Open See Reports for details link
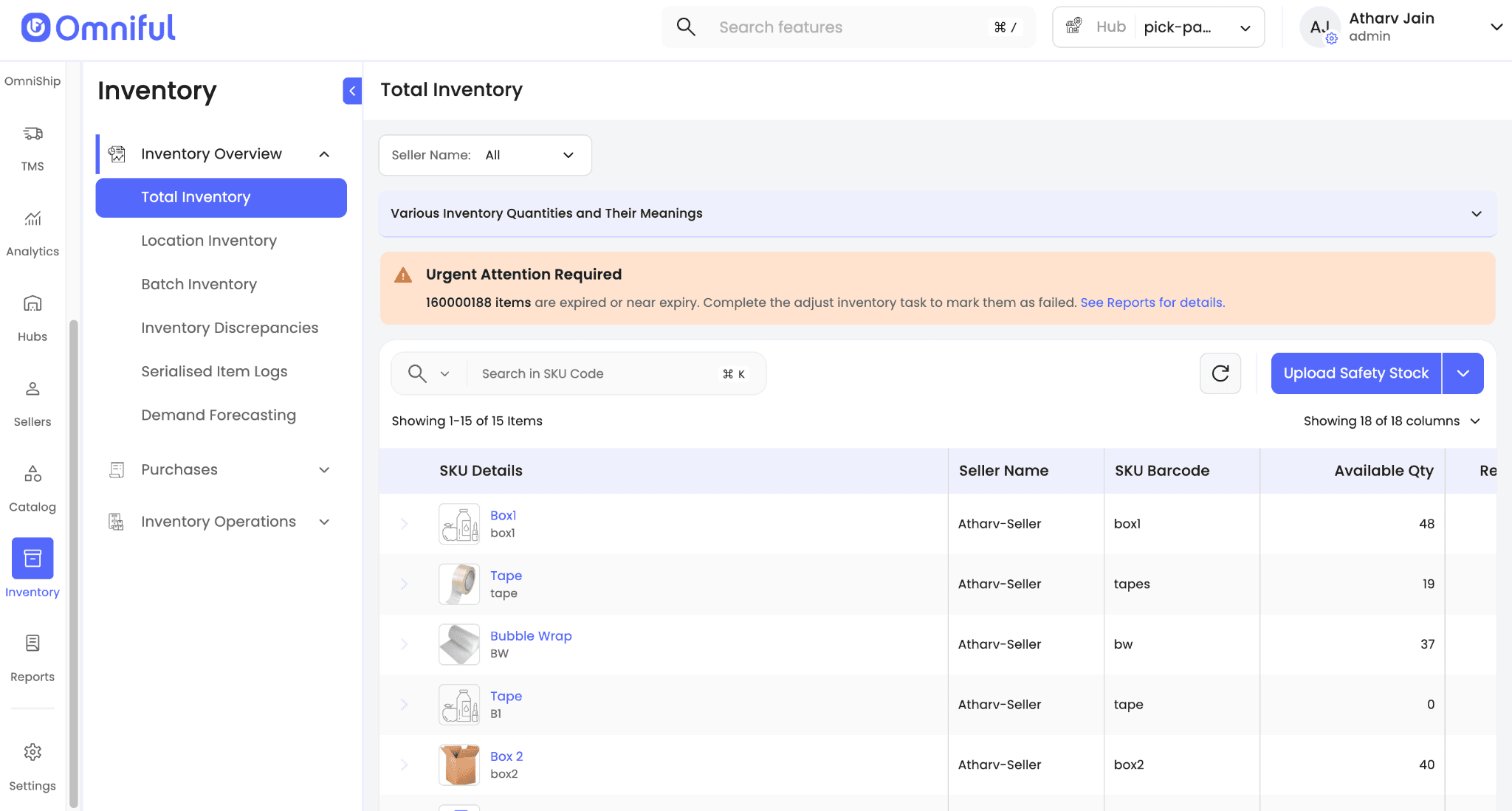This screenshot has height=811, width=1512. 1152,303
